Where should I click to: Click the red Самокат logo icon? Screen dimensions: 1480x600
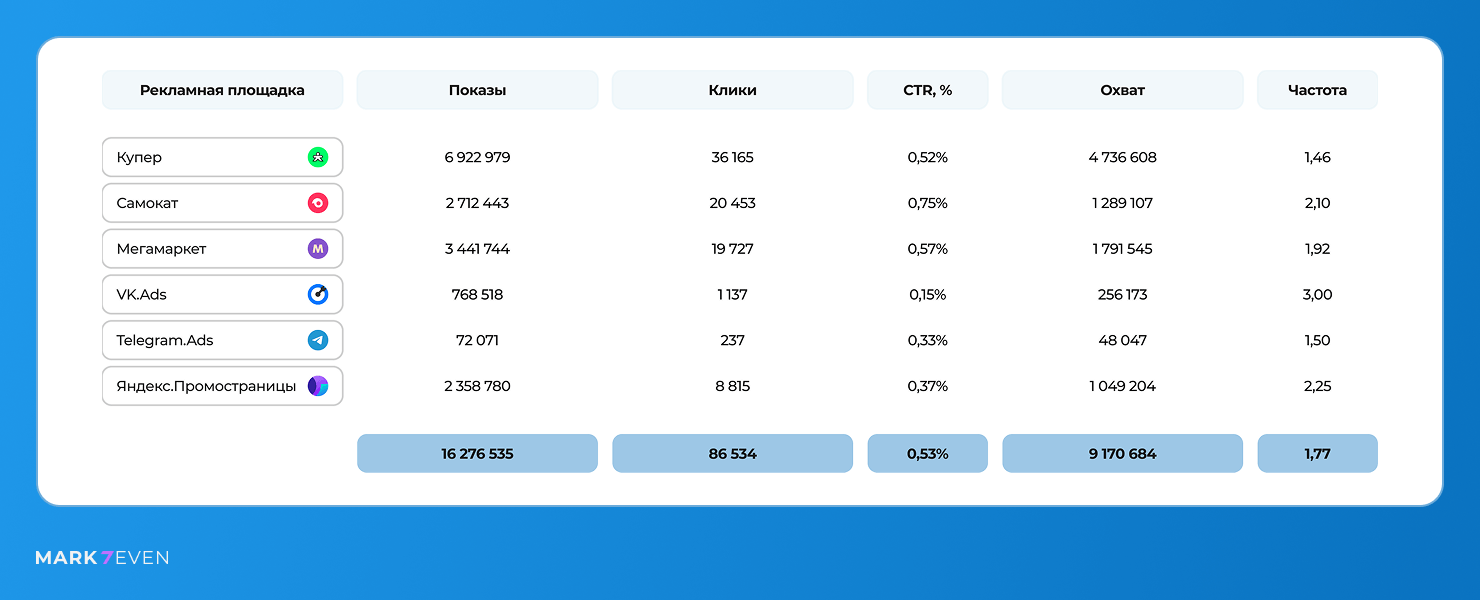click(x=318, y=203)
